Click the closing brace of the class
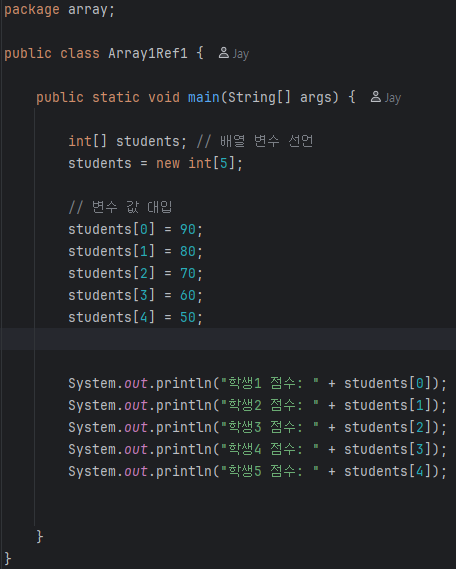This screenshot has width=456, height=569. click(x=8, y=558)
